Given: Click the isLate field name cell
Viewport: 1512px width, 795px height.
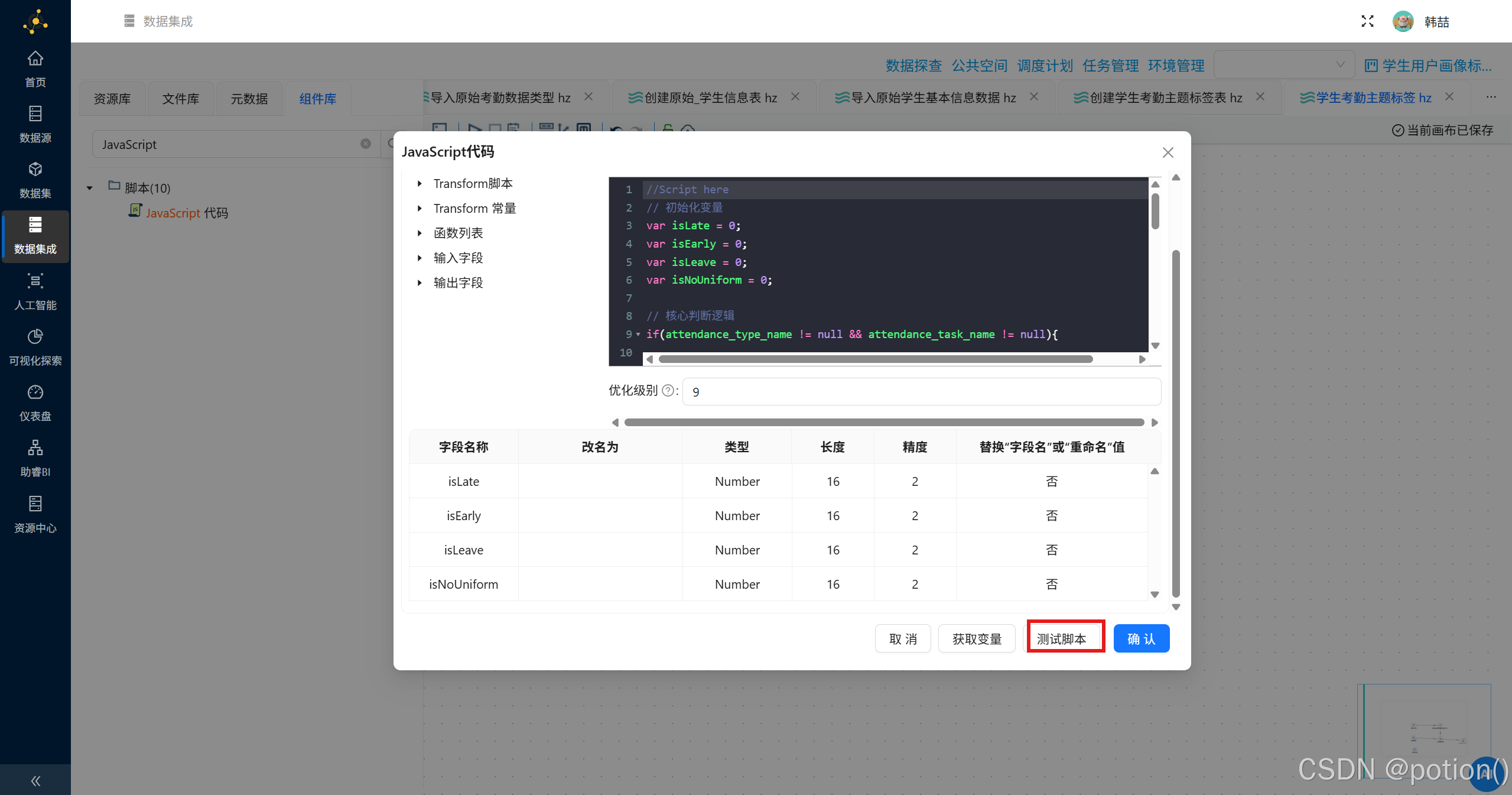Looking at the screenshot, I should pyautogui.click(x=463, y=481).
